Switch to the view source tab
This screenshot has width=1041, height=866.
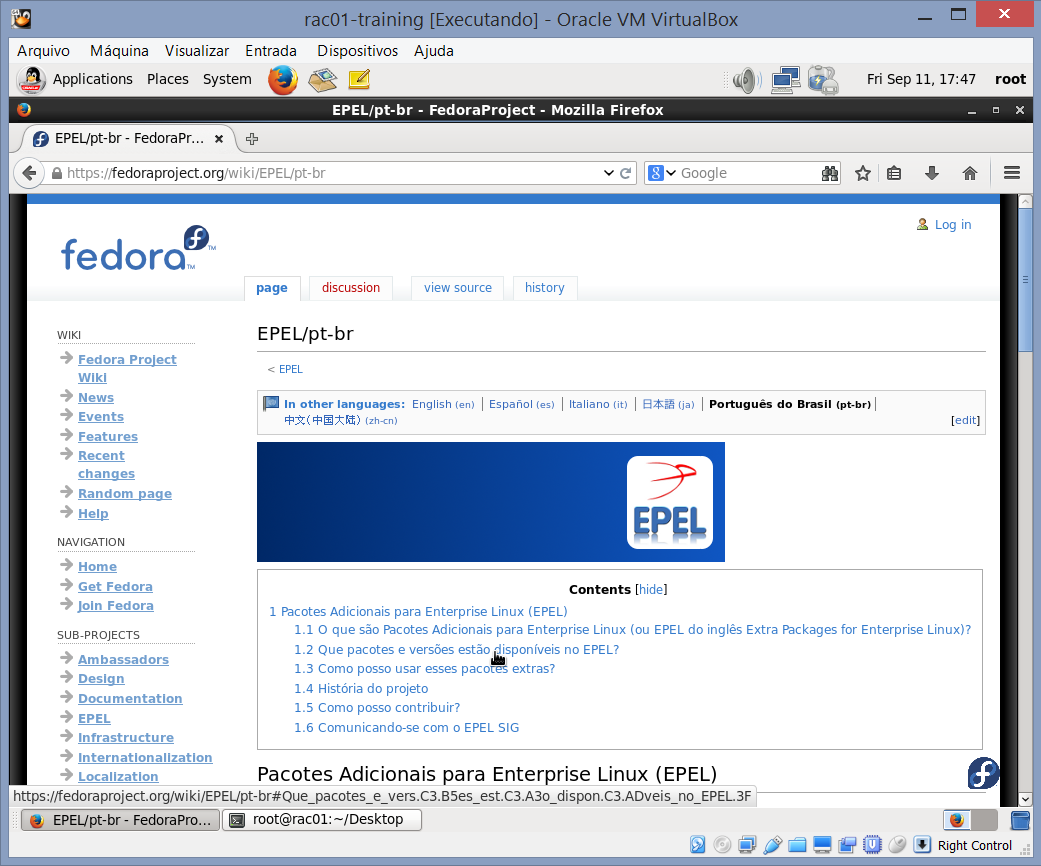point(457,288)
